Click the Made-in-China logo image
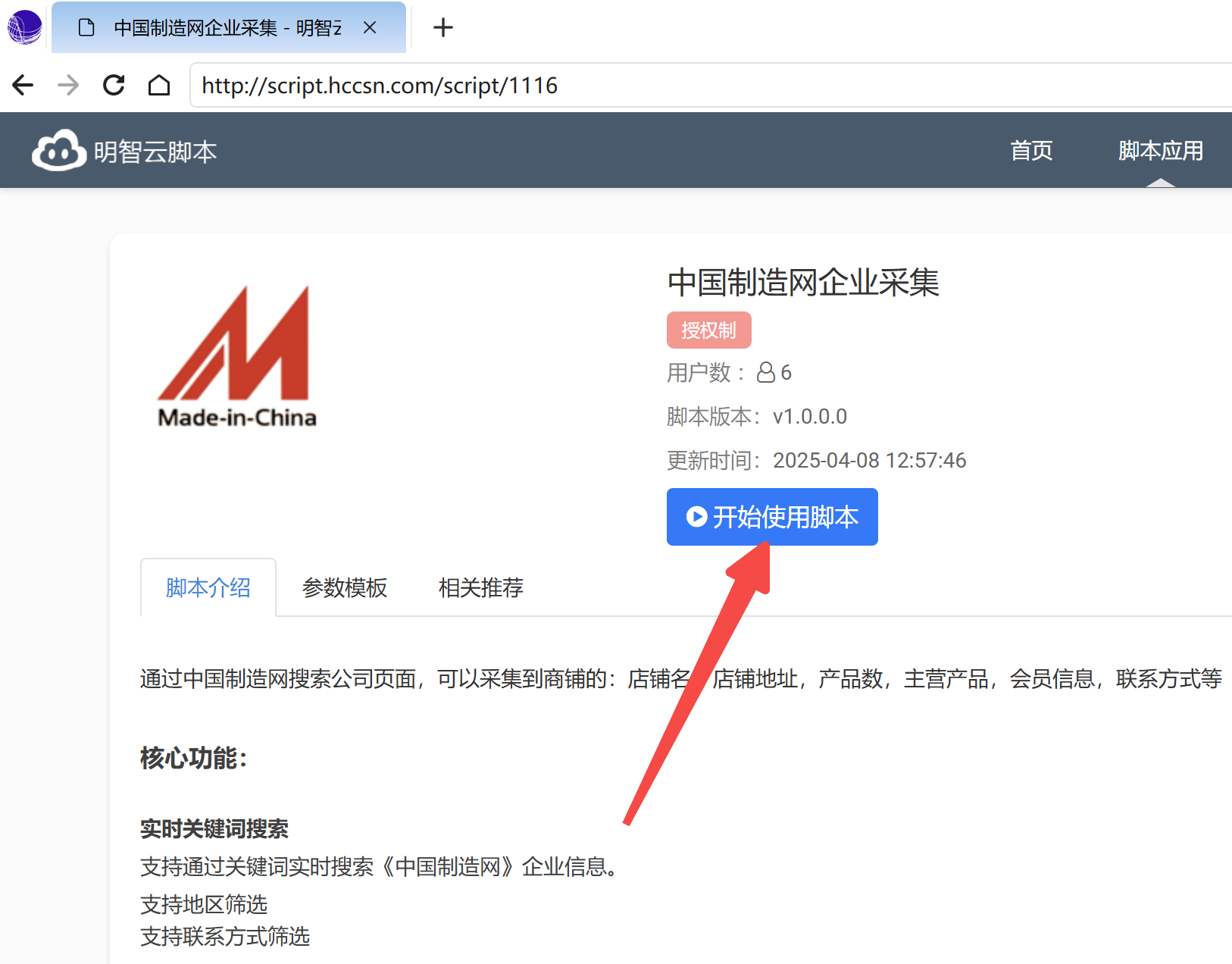Viewport: 1232px width, 964px height. [236, 356]
